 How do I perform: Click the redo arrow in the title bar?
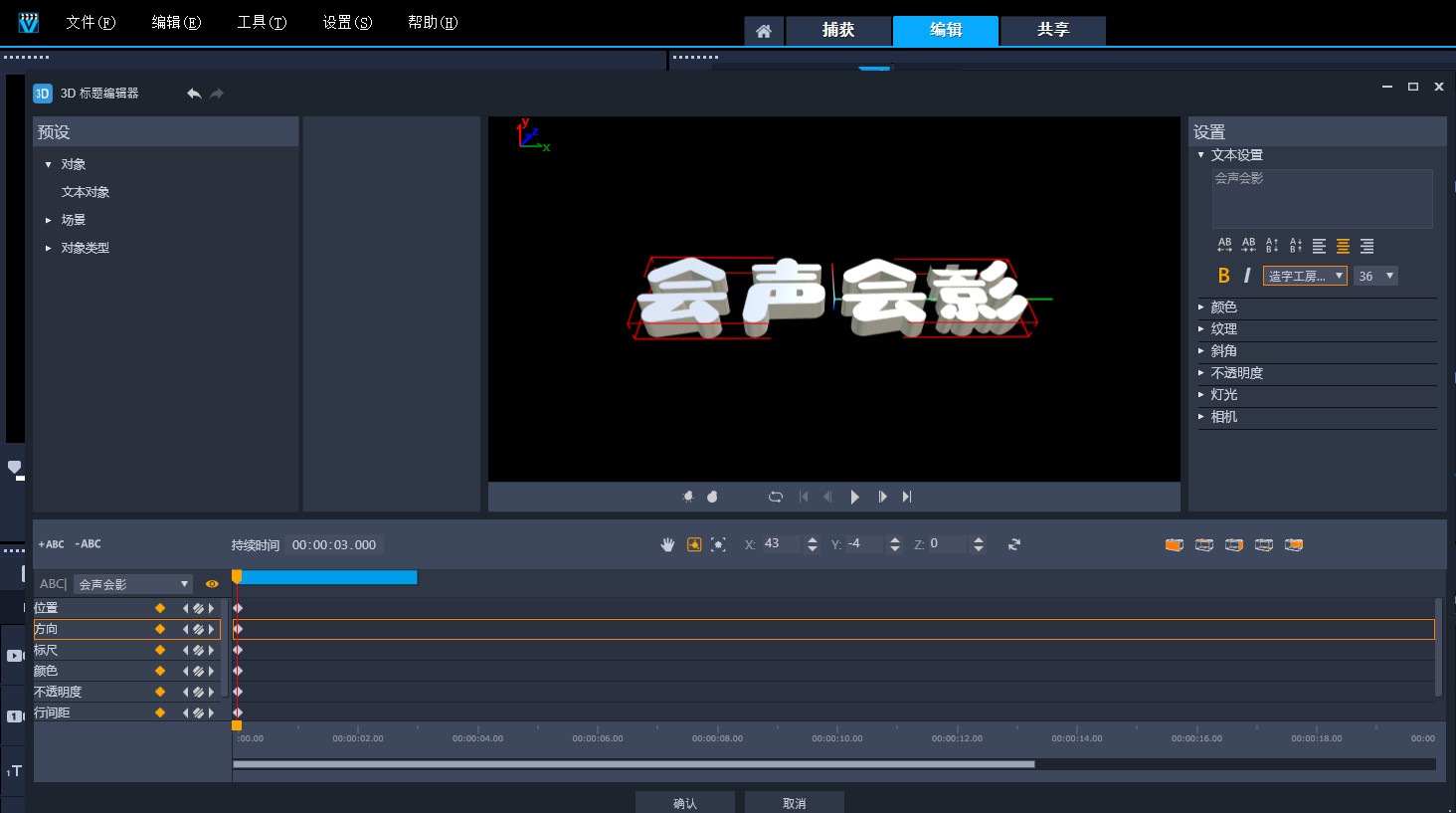(217, 94)
